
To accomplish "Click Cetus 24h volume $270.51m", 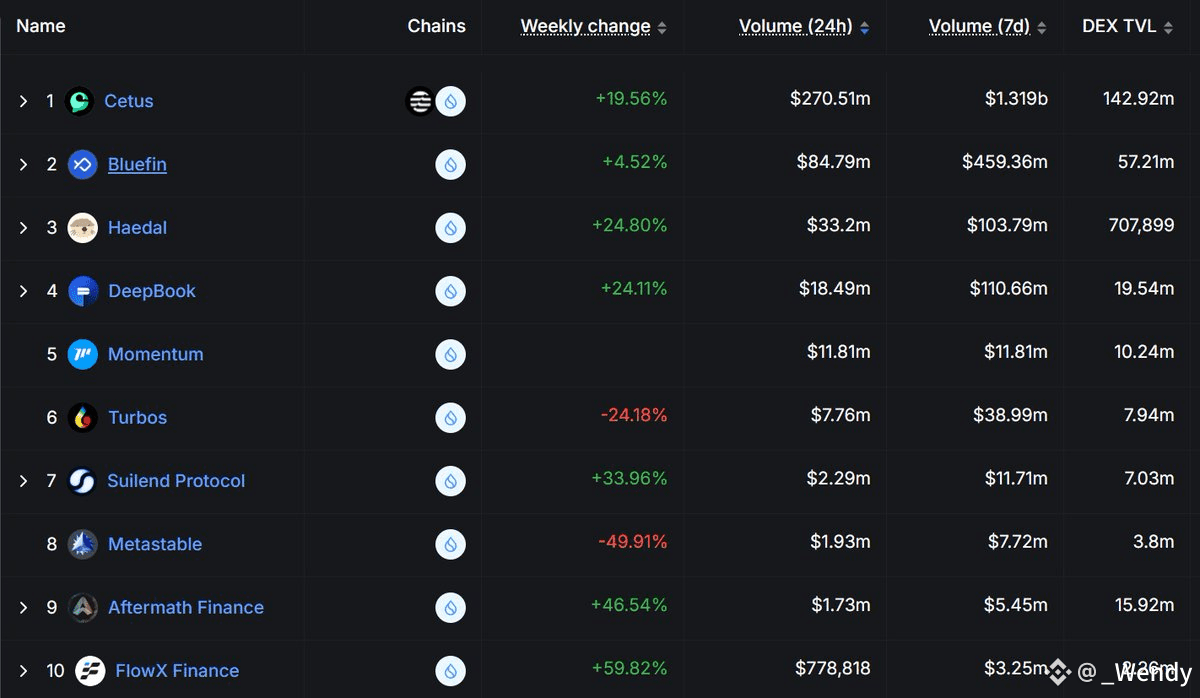I will click(x=830, y=98).
